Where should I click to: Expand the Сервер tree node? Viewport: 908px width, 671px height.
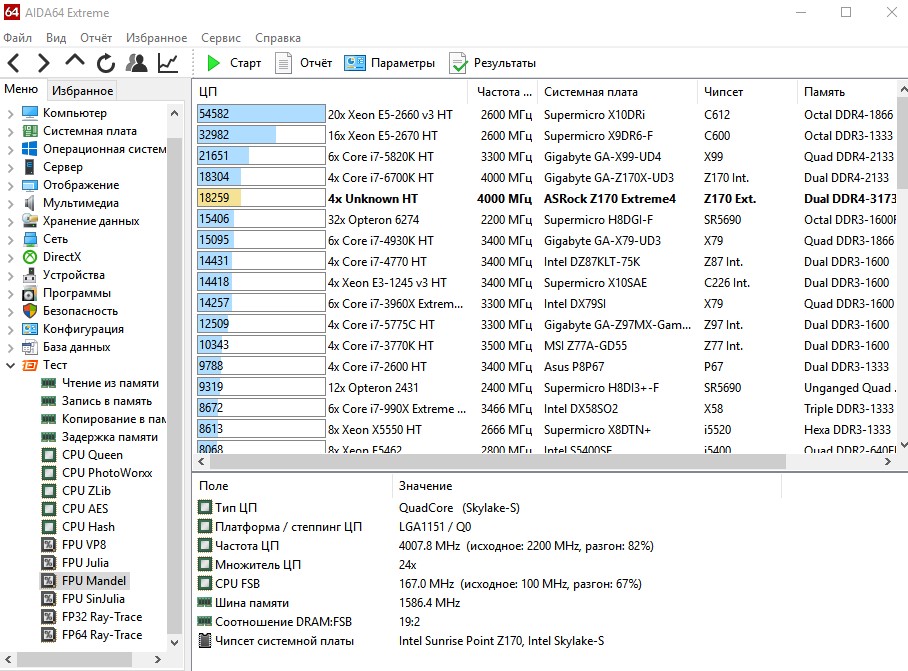click(10, 167)
